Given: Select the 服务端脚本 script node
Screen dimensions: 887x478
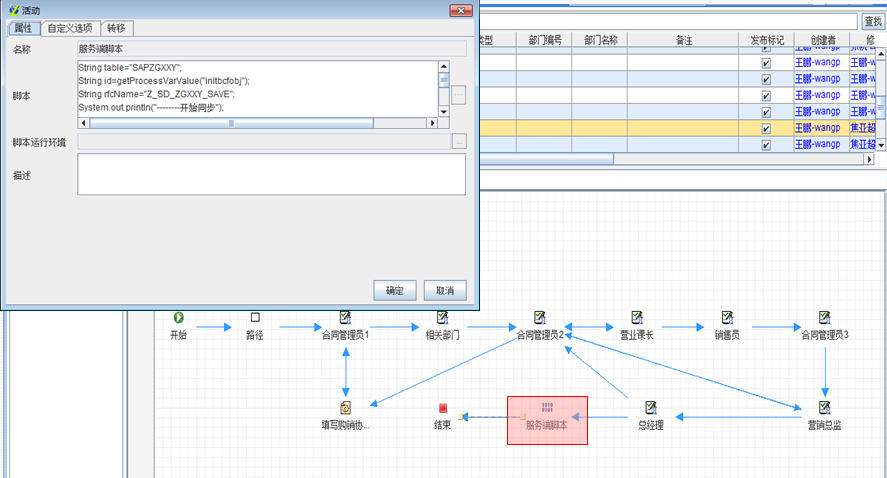Looking at the screenshot, I should click(x=547, y=419).
